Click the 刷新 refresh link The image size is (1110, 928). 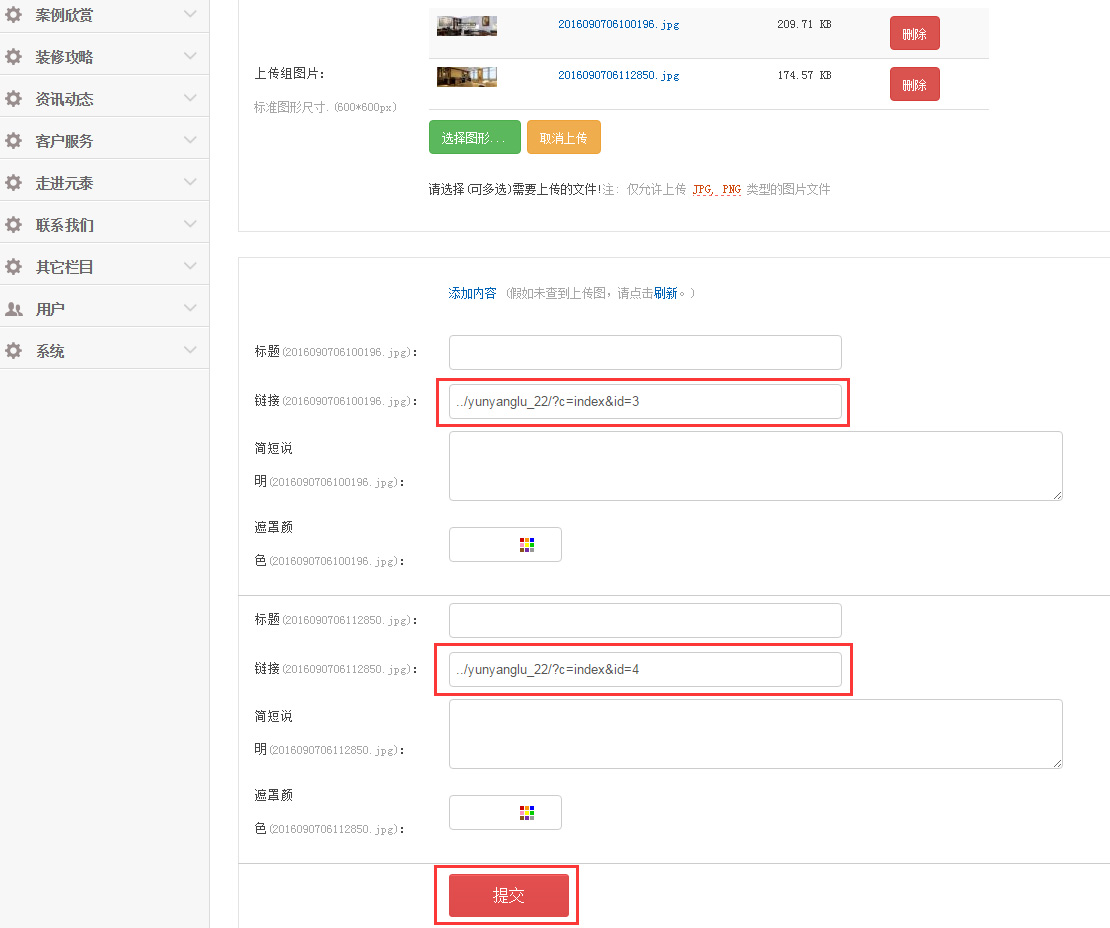tap(665, 293)
